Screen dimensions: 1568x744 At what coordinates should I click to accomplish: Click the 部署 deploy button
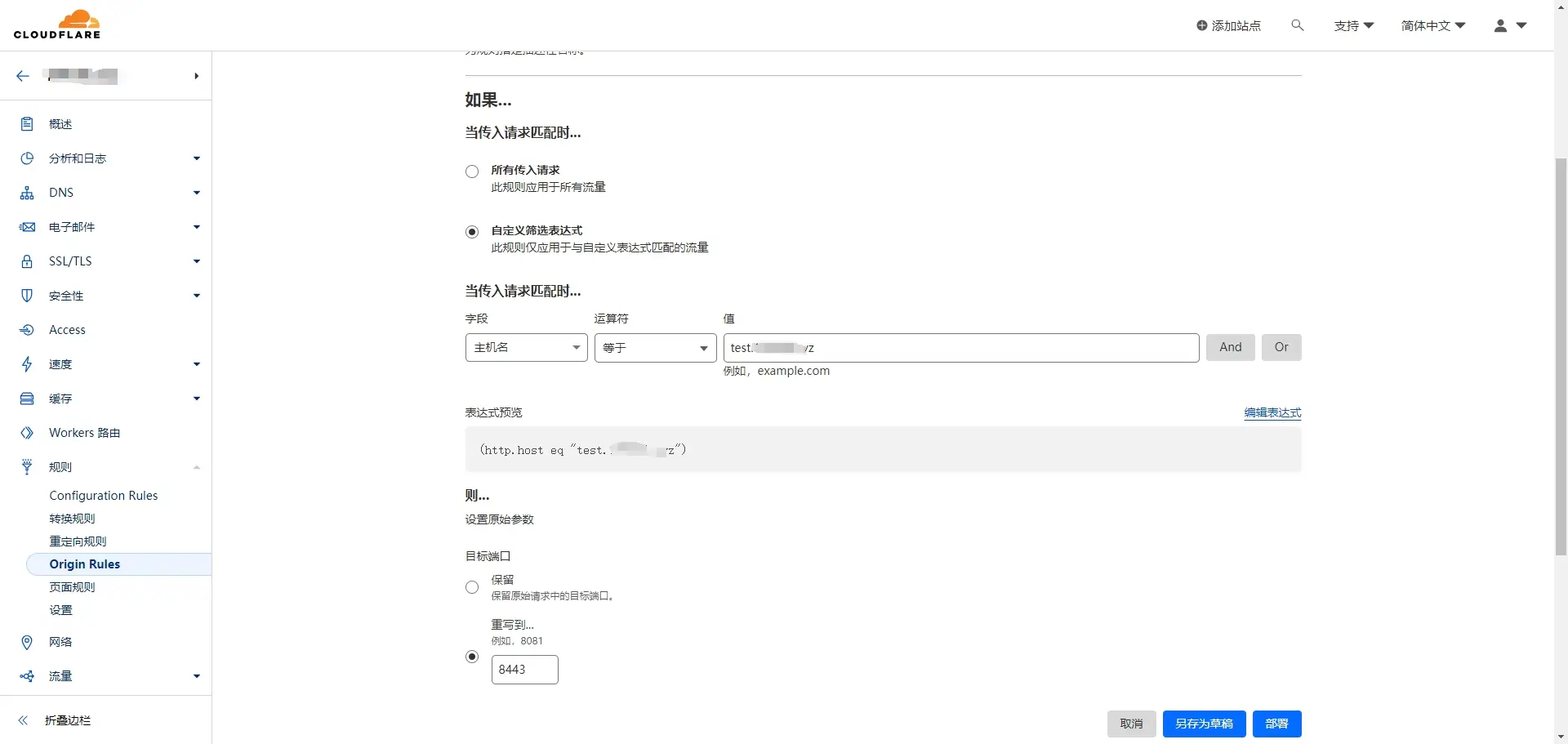click(1276, 724)
